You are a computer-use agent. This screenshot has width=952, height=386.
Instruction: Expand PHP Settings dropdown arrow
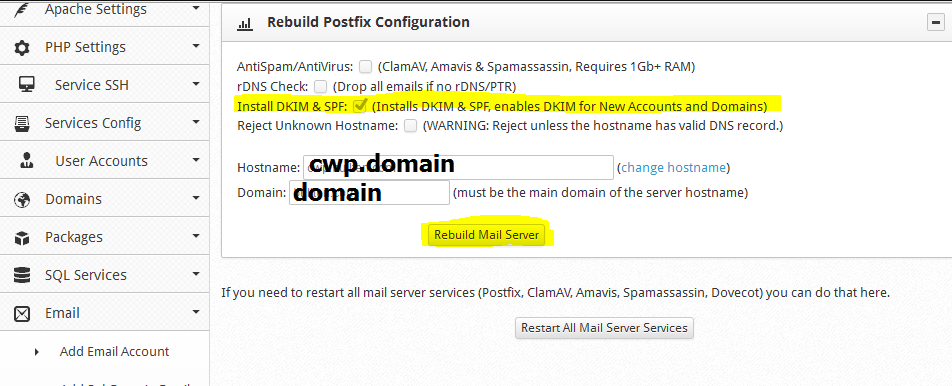click(x=196, y=46)
